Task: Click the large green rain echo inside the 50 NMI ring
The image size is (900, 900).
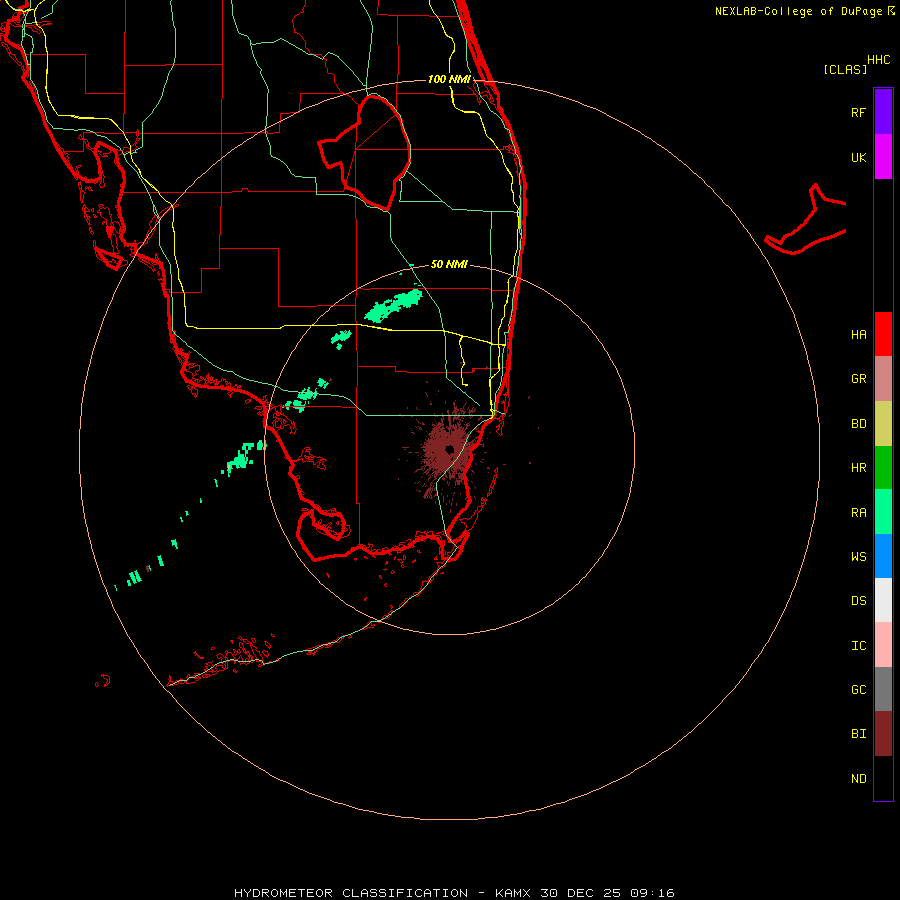Action: tap(394, 305)
